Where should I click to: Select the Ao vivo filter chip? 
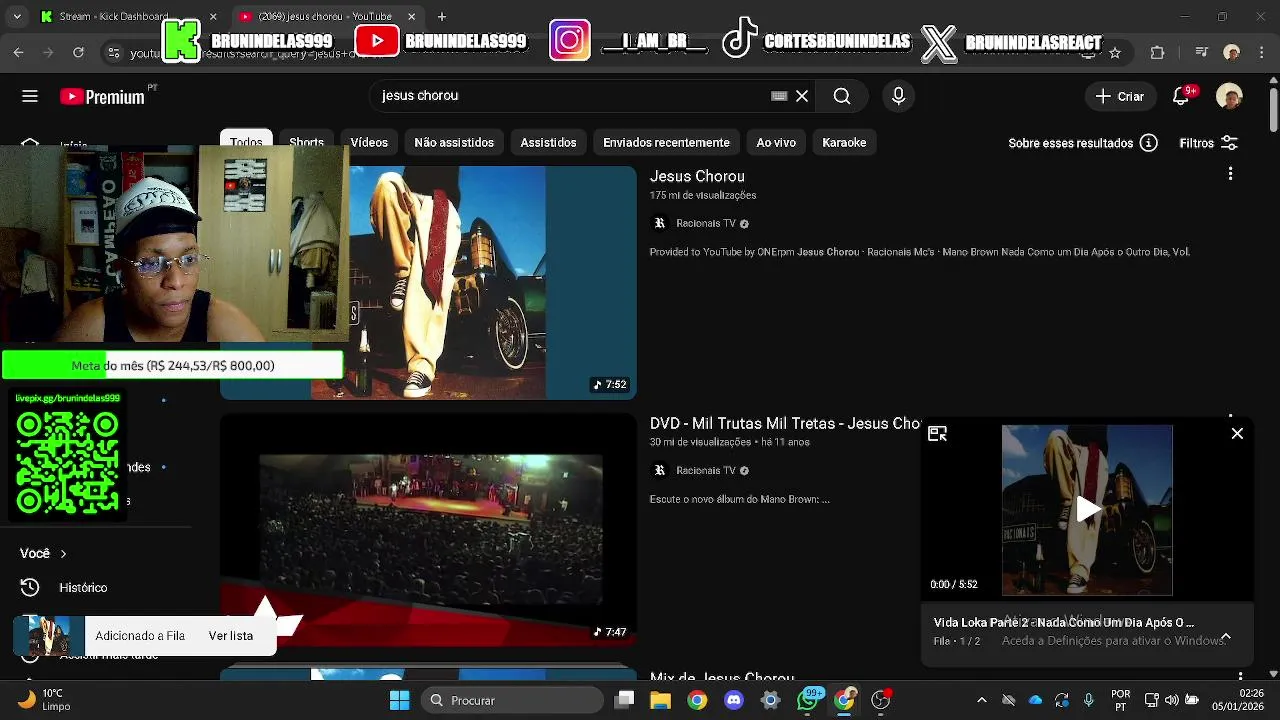pos(776,142)
